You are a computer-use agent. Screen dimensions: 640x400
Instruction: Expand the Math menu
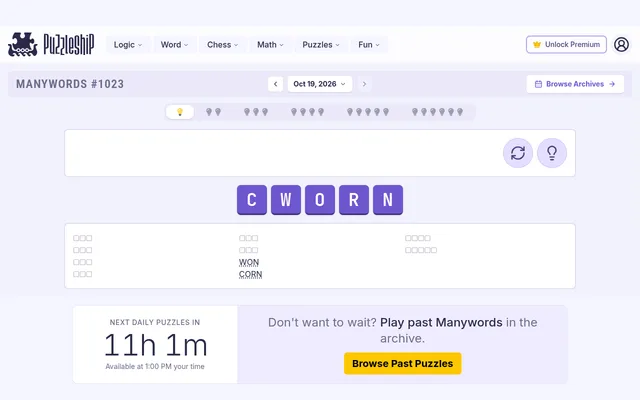click(x=270, y=44)
